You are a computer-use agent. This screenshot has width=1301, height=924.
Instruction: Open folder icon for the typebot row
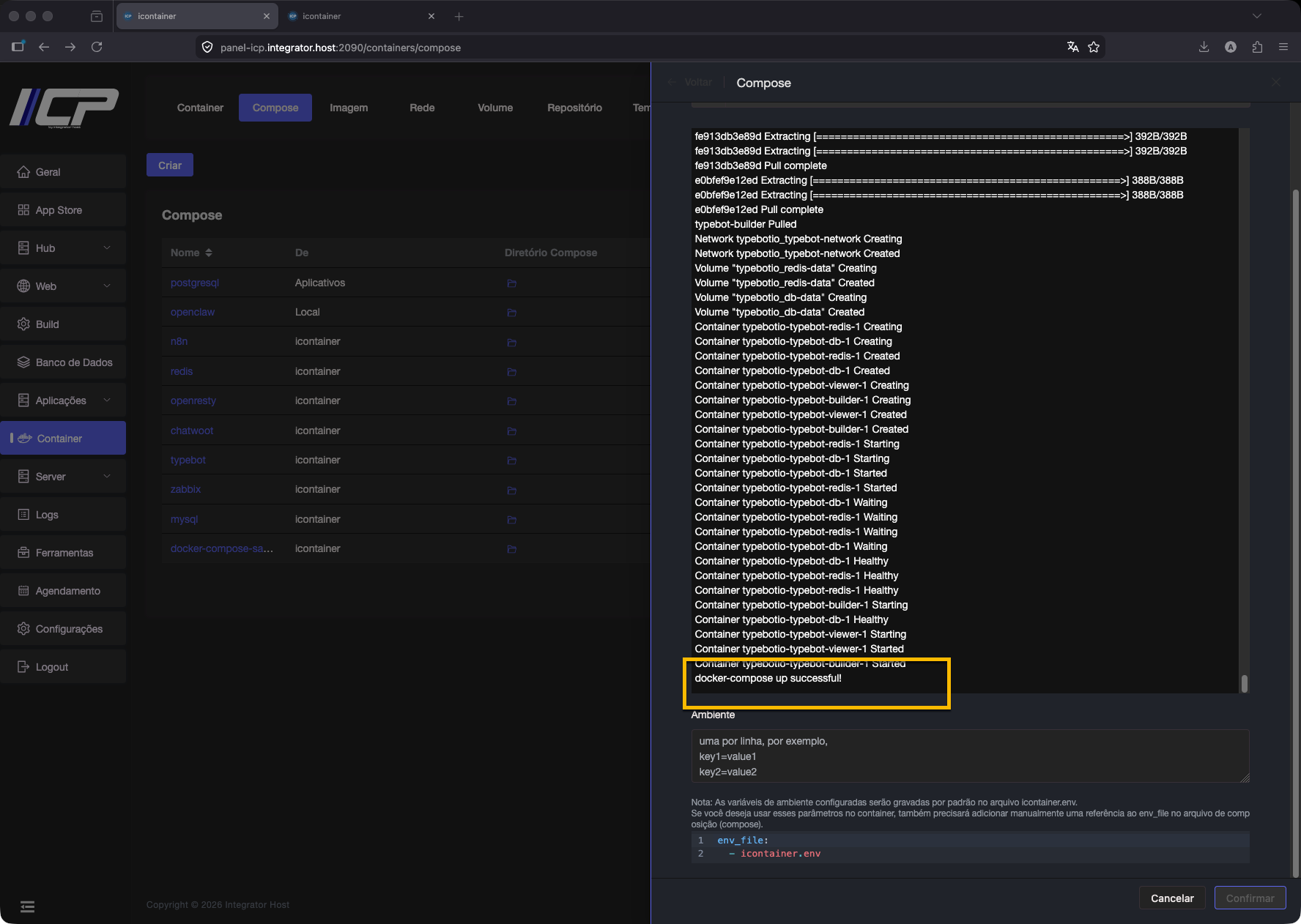pyautogui.click(x=511, y=461)
